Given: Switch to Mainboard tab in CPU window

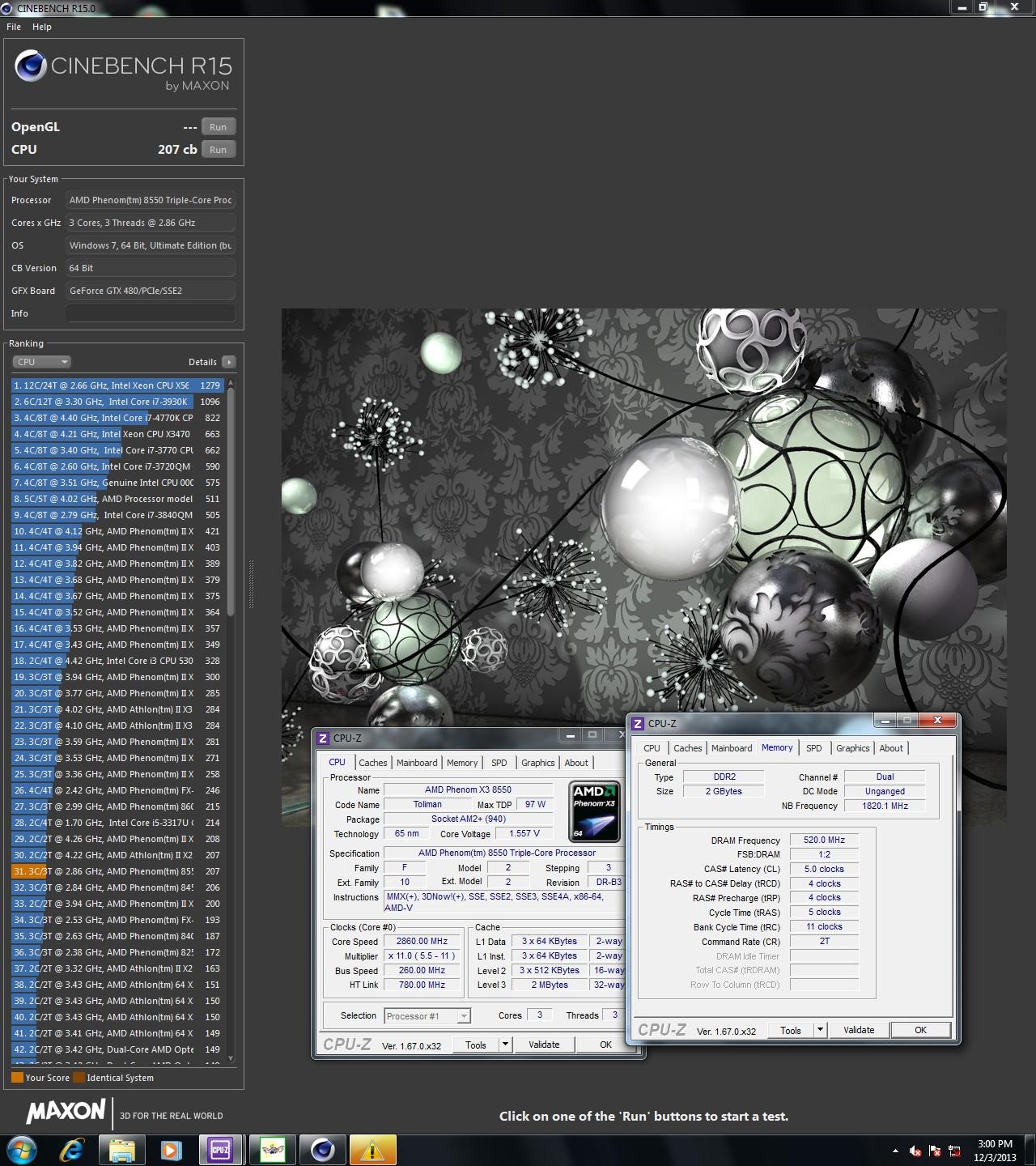Looking at the screenshot, I should click(417, 763).
